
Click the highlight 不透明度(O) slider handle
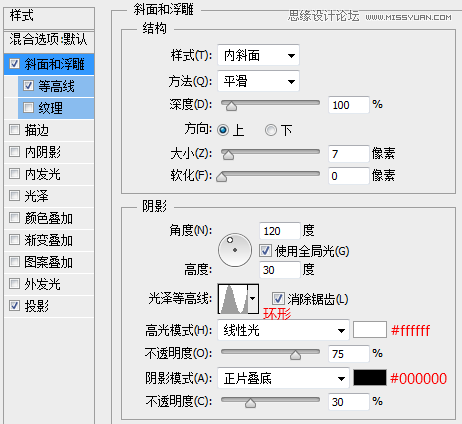295,355
